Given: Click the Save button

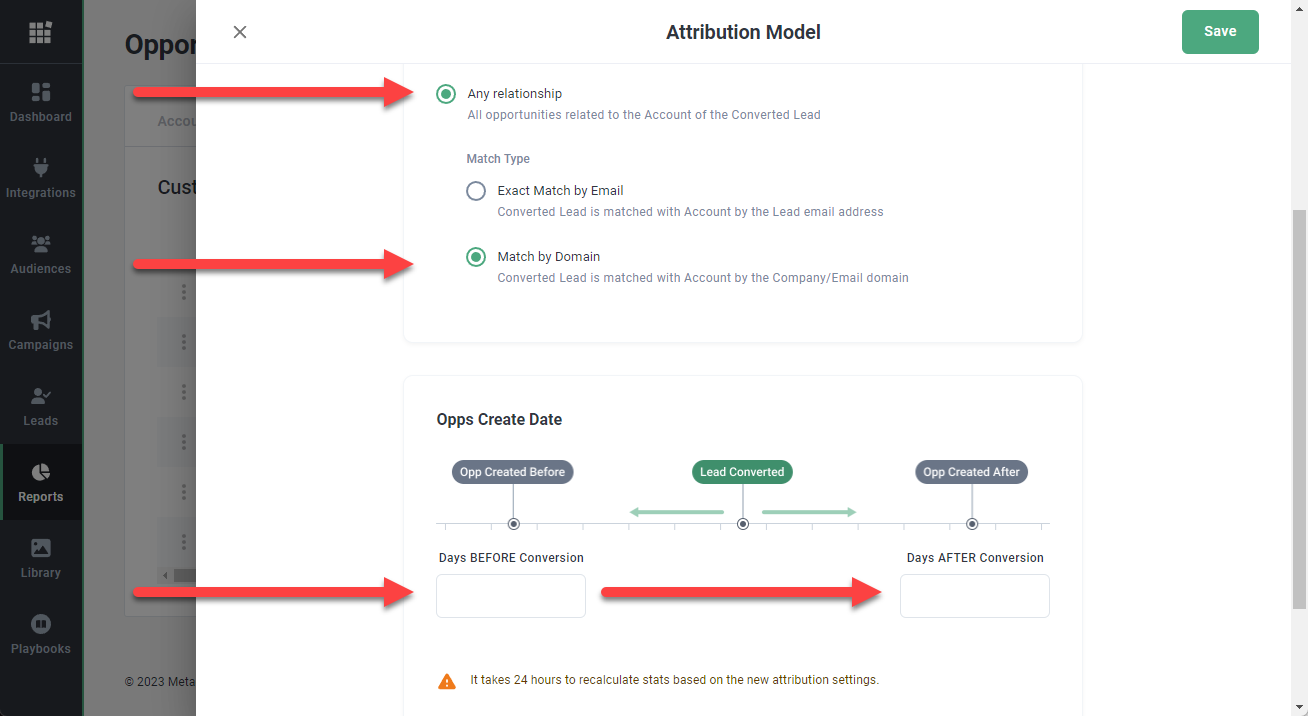Looking at the screenshot, I should pyautogui.click(x=1219, y=32).
